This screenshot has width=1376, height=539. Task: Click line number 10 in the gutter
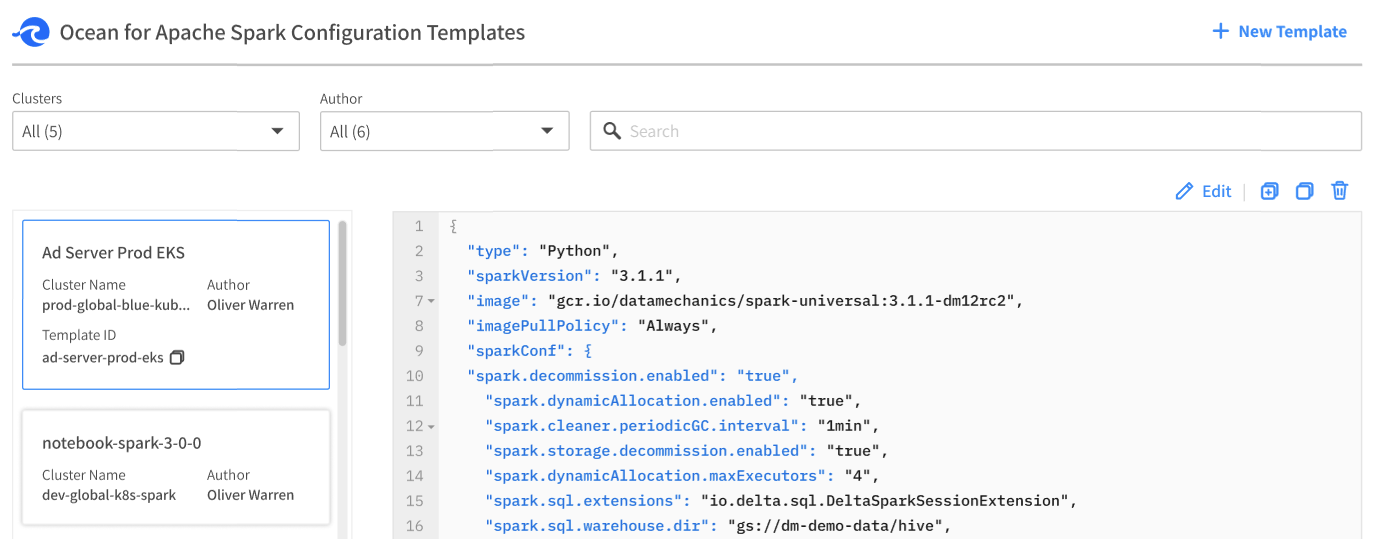tap(415, 376)
